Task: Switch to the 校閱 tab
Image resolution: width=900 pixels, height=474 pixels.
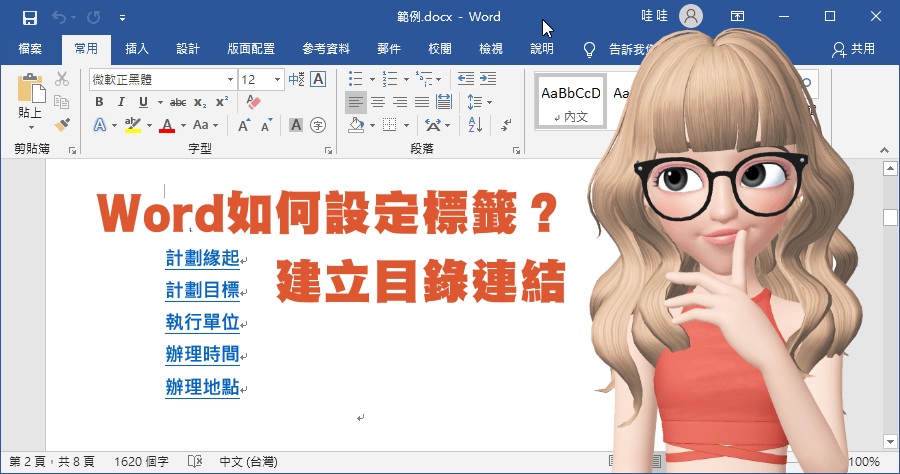Action: click(x=440, y=49)
